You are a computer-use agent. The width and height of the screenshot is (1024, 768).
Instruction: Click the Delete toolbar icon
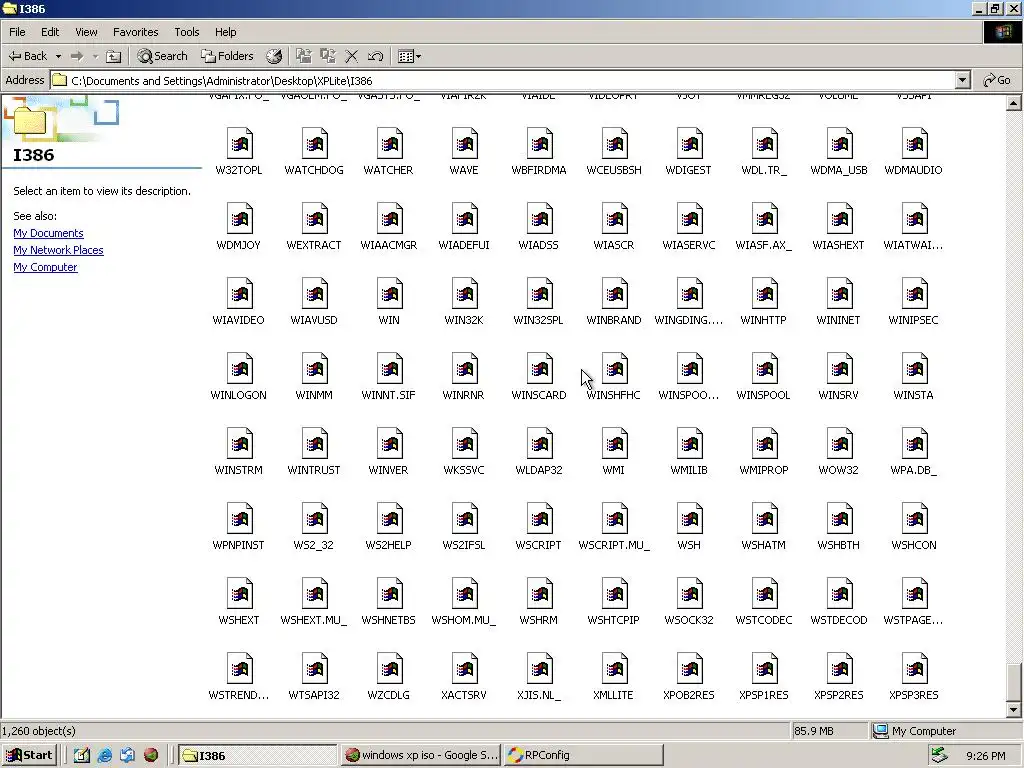point(351,56)
